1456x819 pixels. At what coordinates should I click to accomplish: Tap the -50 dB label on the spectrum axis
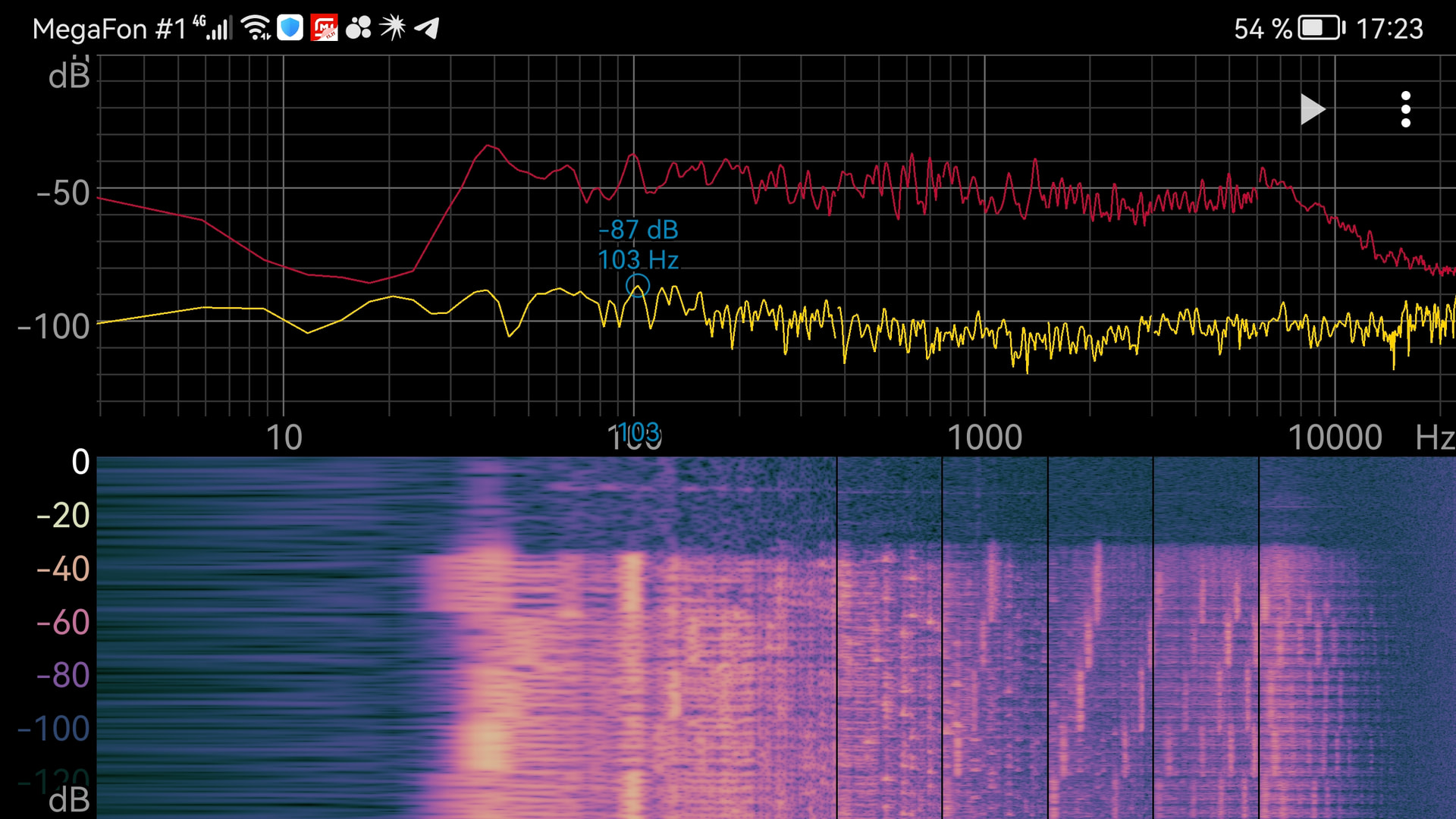click(63, 193)
